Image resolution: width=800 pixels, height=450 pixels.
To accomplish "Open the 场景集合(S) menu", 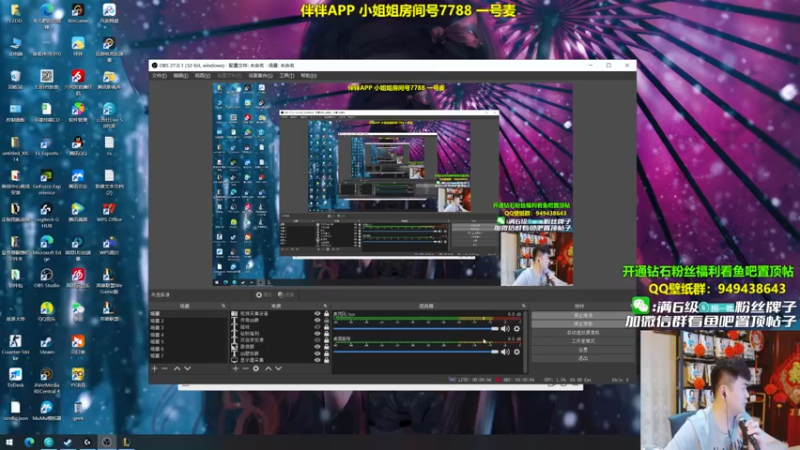I will 260,76.
